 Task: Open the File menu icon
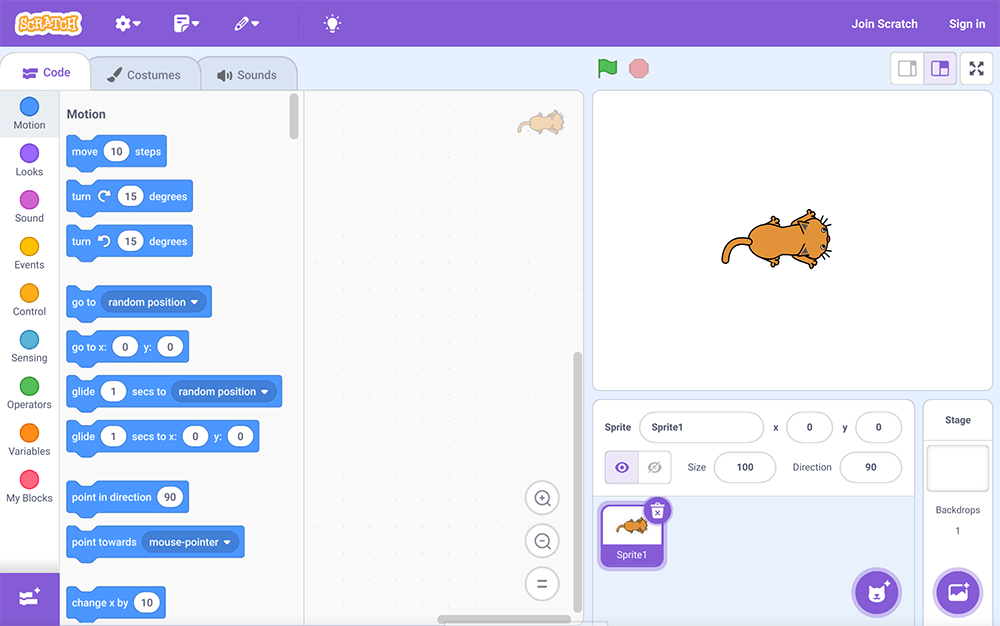[x=186, y=24]
